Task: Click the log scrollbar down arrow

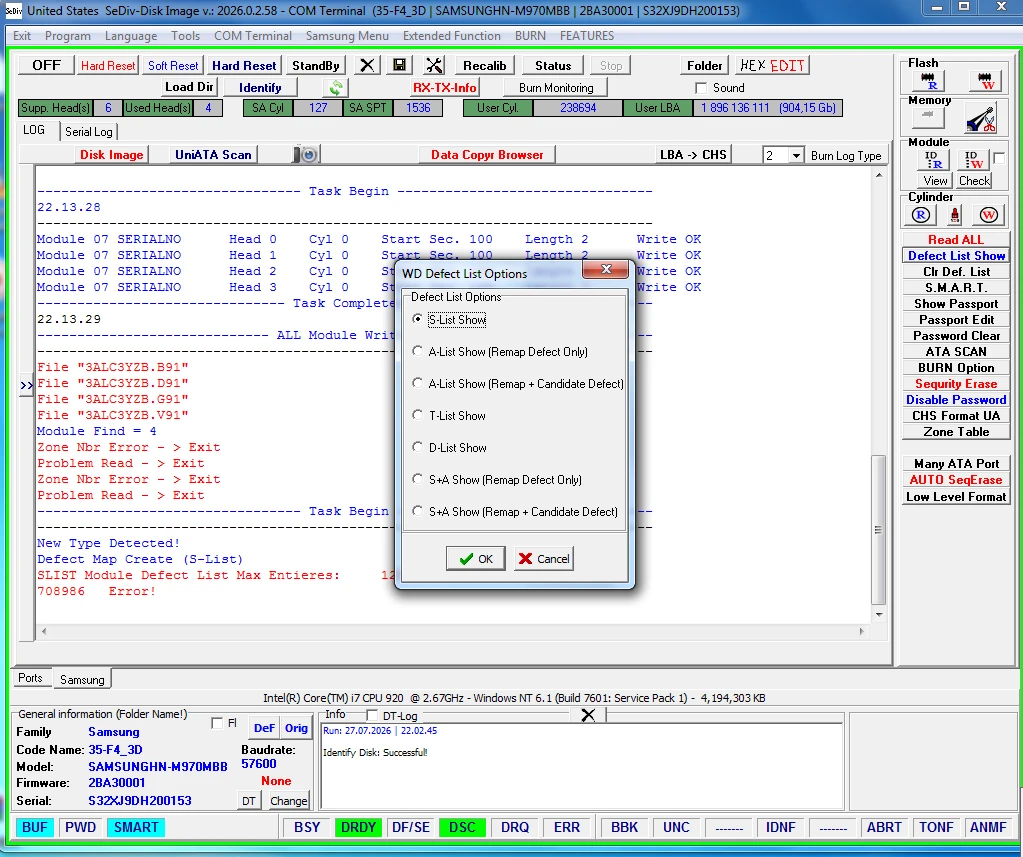Action: coord(879,614)
